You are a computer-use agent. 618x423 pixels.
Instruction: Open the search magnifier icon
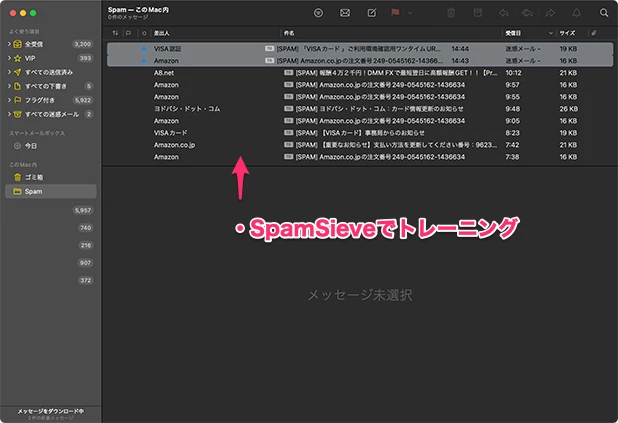click(x=604, y=13)
